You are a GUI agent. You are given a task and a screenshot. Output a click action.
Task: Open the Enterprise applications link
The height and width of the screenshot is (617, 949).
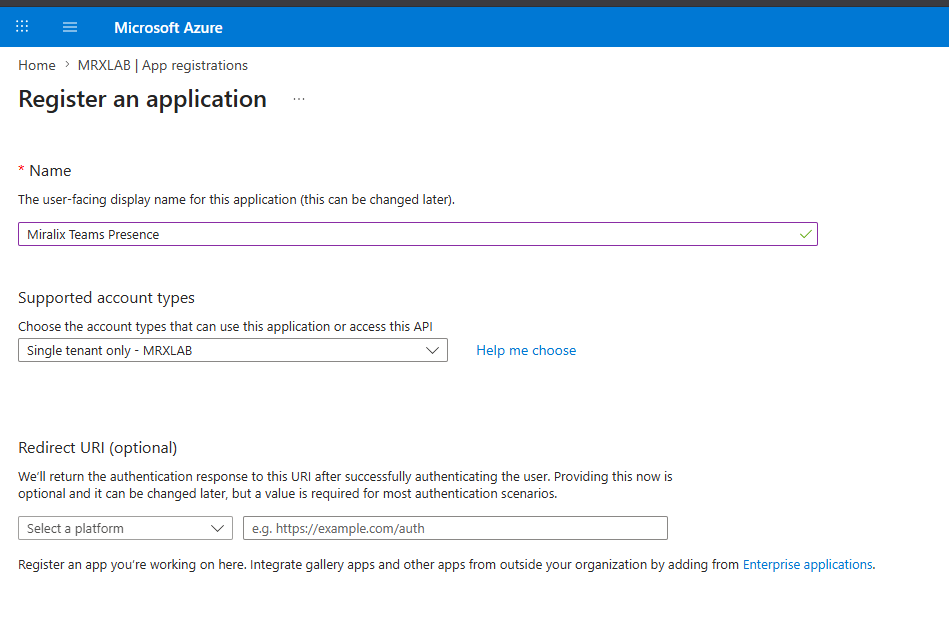pos(807,564)
